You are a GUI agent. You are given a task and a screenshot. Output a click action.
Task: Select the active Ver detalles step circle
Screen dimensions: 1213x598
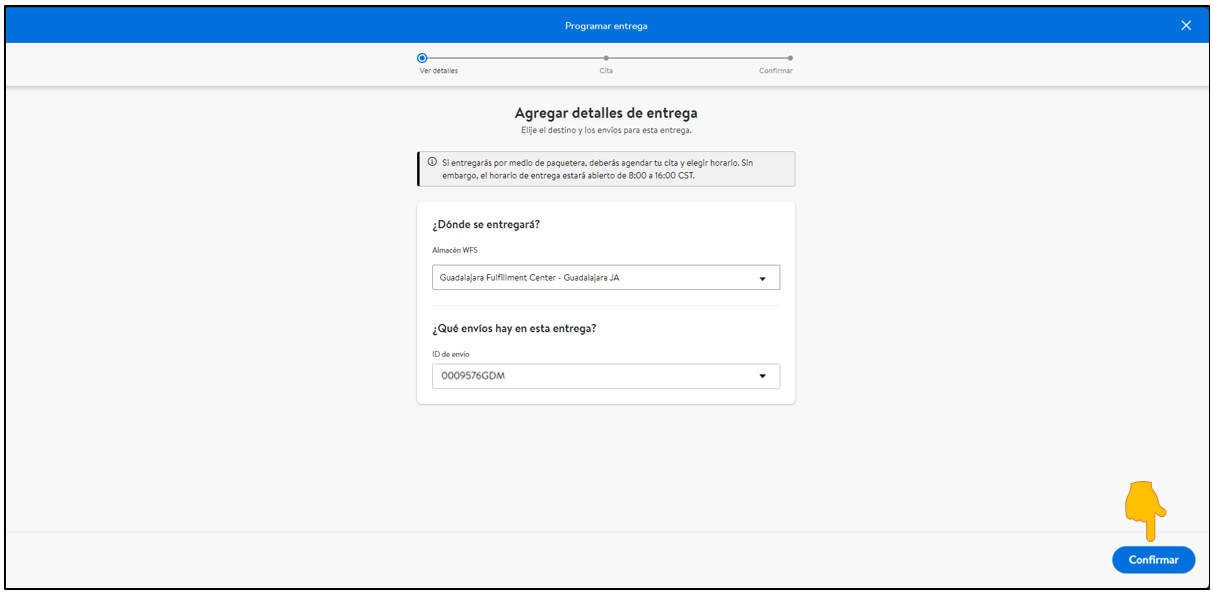click(422, 58)
